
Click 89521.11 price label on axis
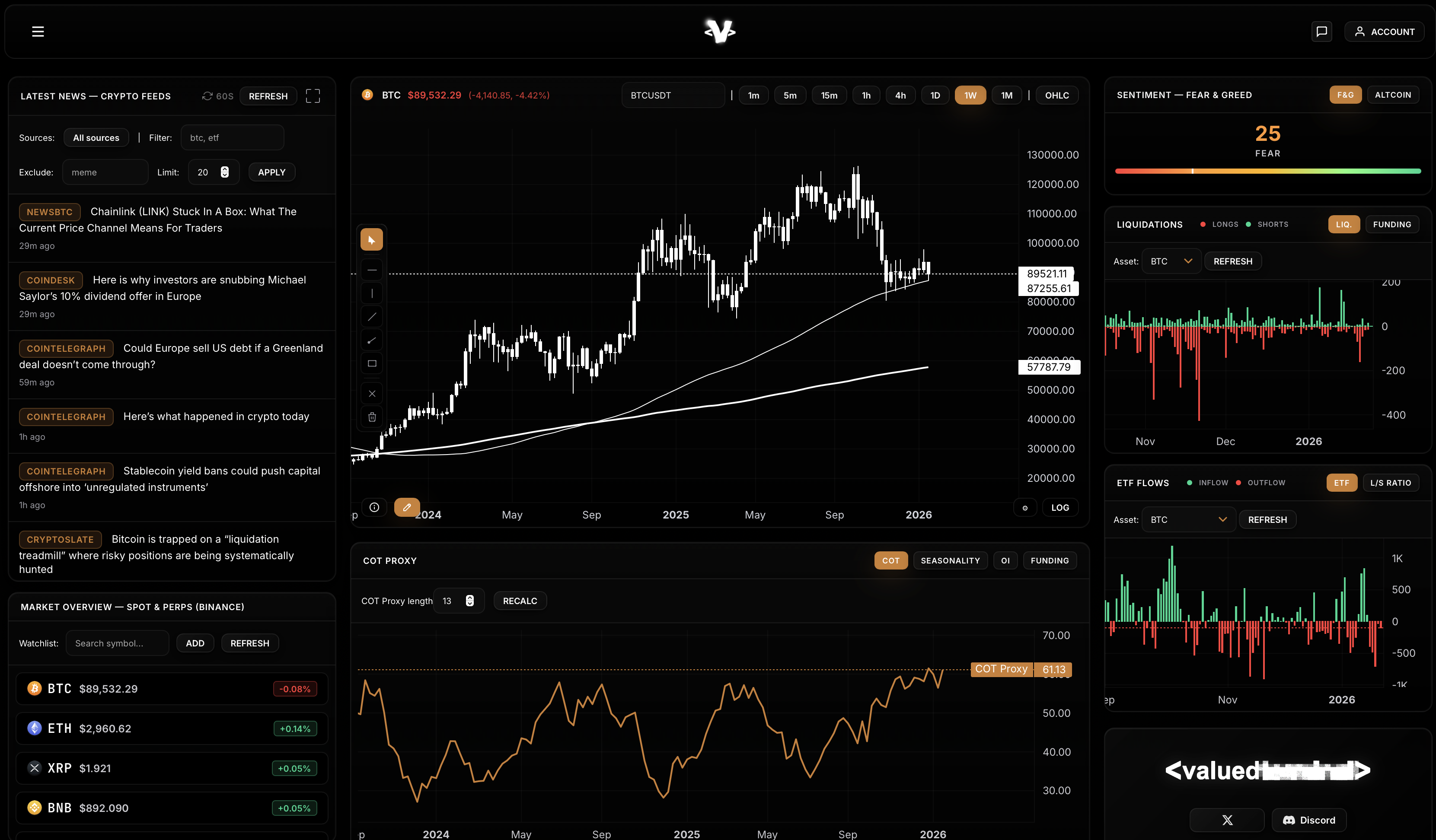pos(1046,274)
